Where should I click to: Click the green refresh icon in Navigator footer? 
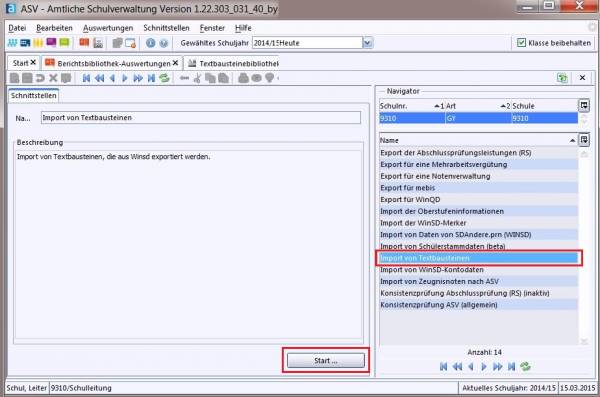click(525, 366)
